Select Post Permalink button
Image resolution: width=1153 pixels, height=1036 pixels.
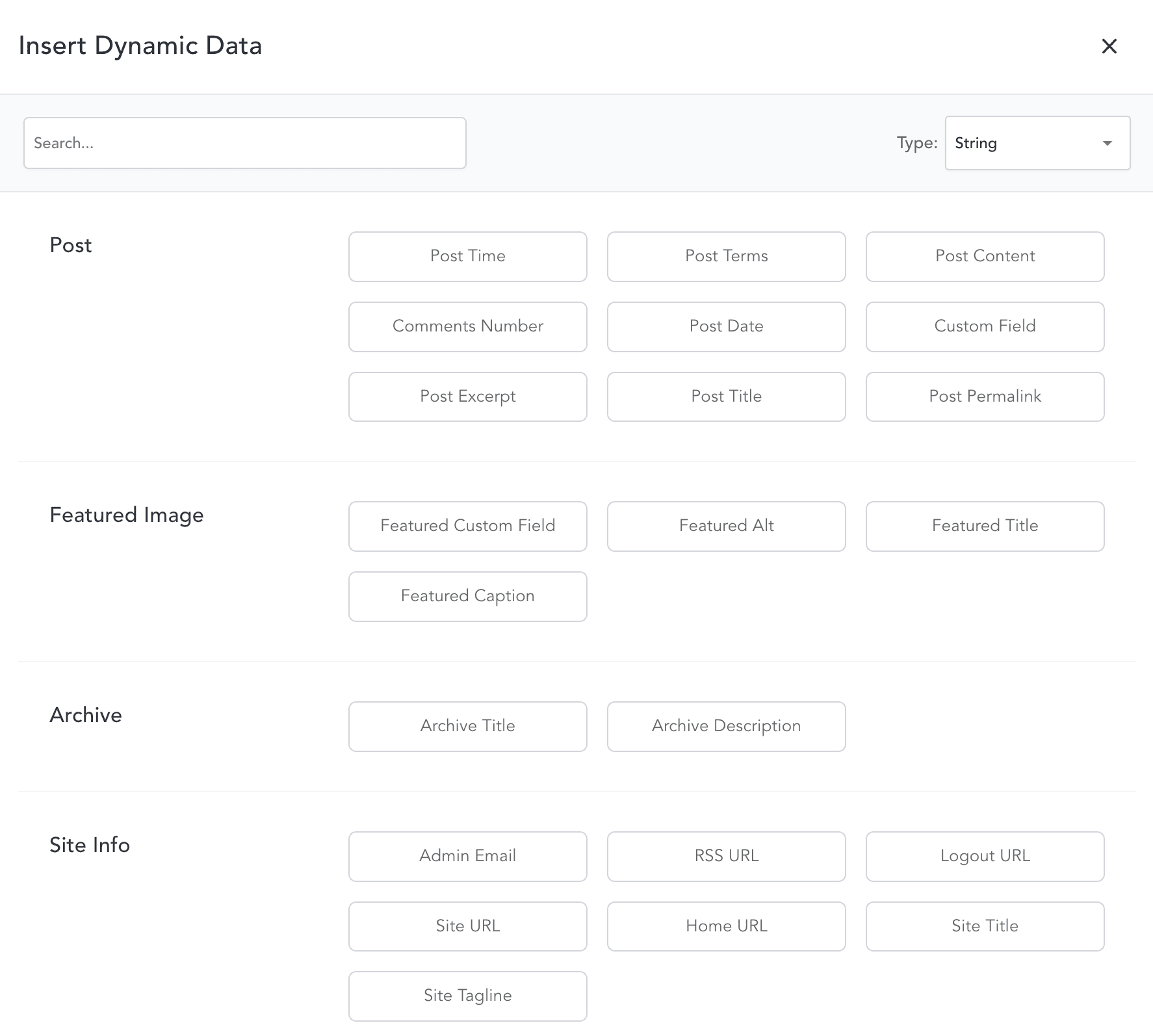pyautogui.click(x=985, y=396)
